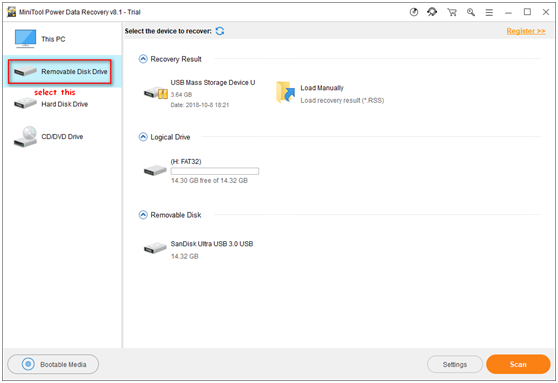The image size is (558, 383).
Task: Collapse the Recovery Result section
Action: (x=143, y=59)
